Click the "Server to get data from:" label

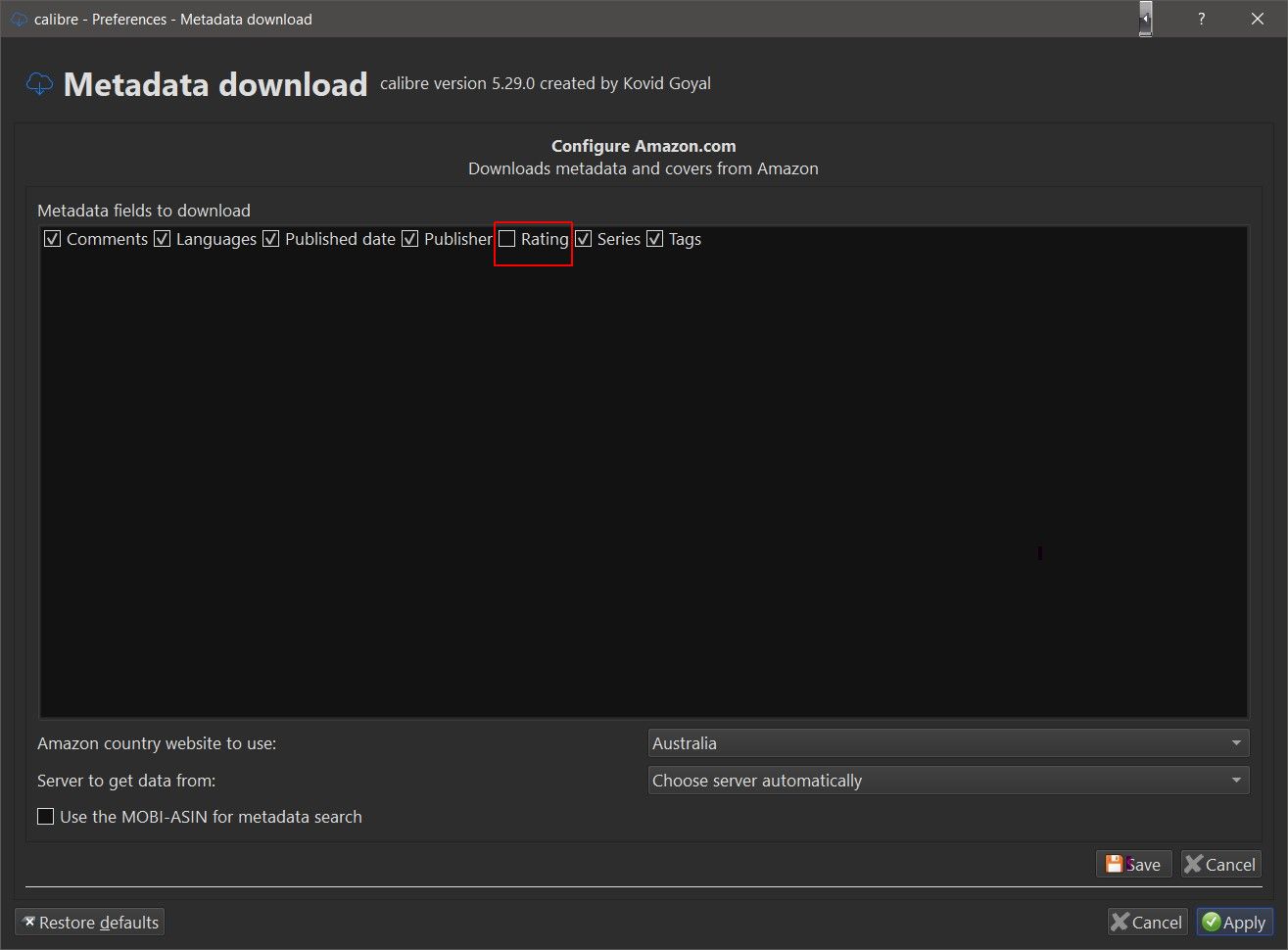[126, 781]
